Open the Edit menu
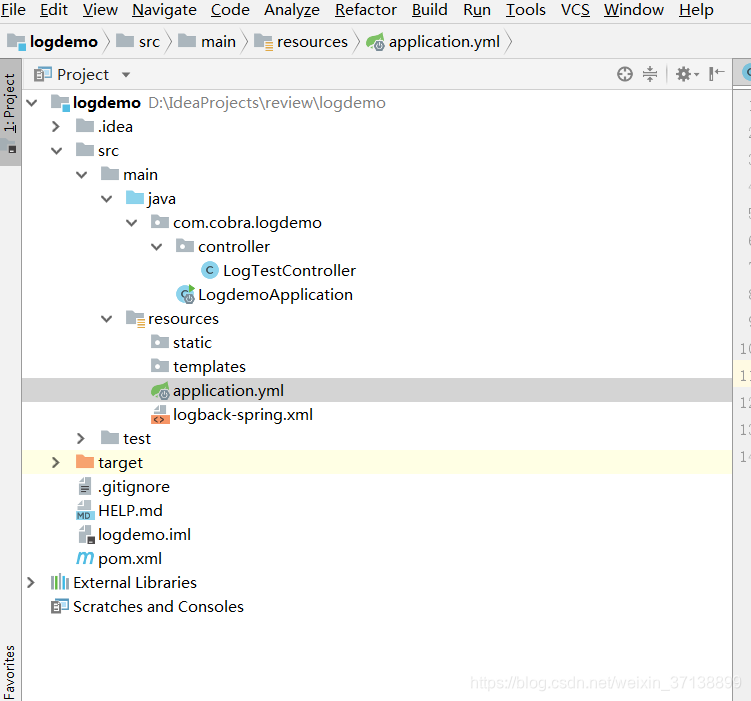 pyautogui.click(x=54, y=10)
